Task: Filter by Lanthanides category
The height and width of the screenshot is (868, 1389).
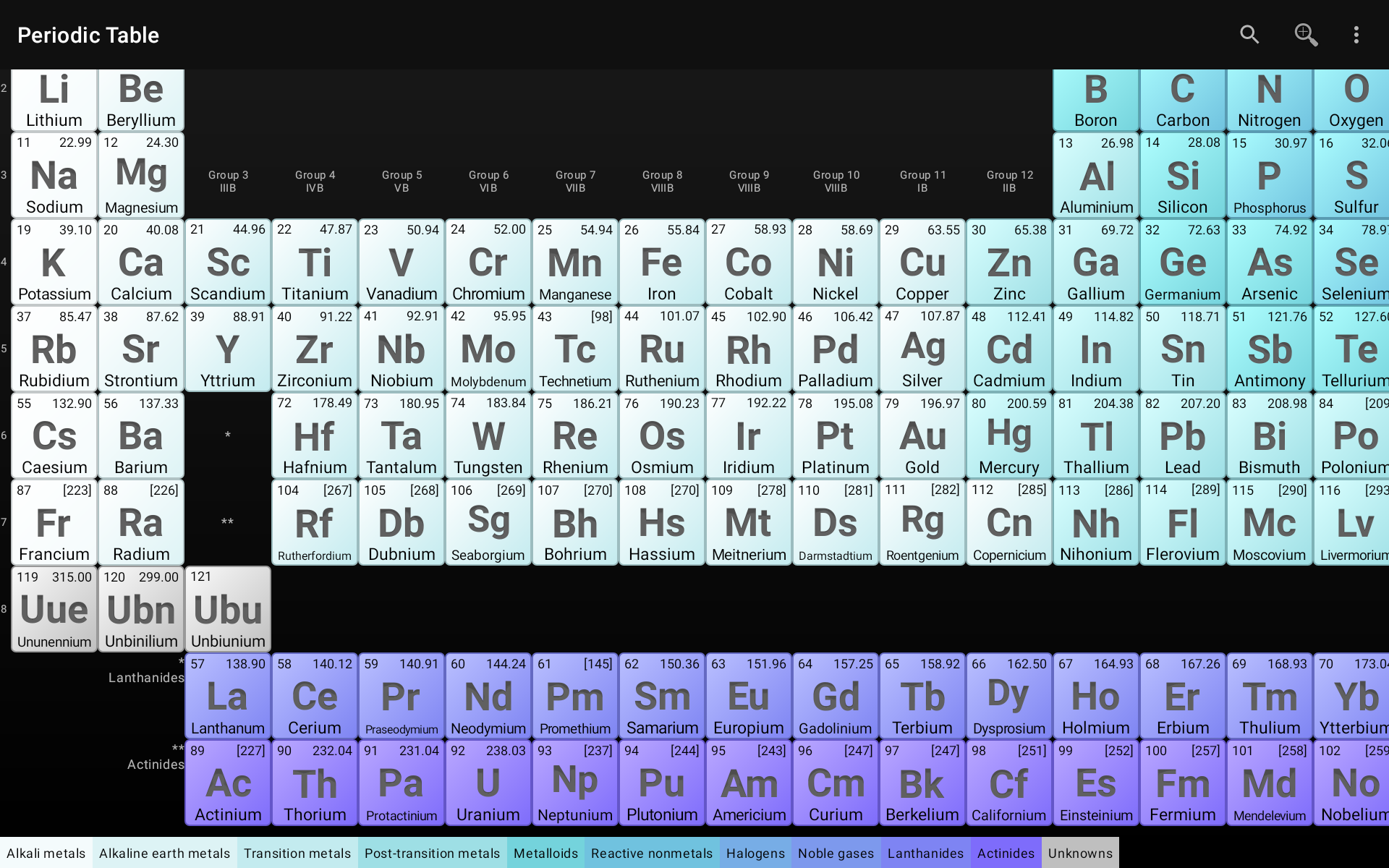Action: point(926,853)
